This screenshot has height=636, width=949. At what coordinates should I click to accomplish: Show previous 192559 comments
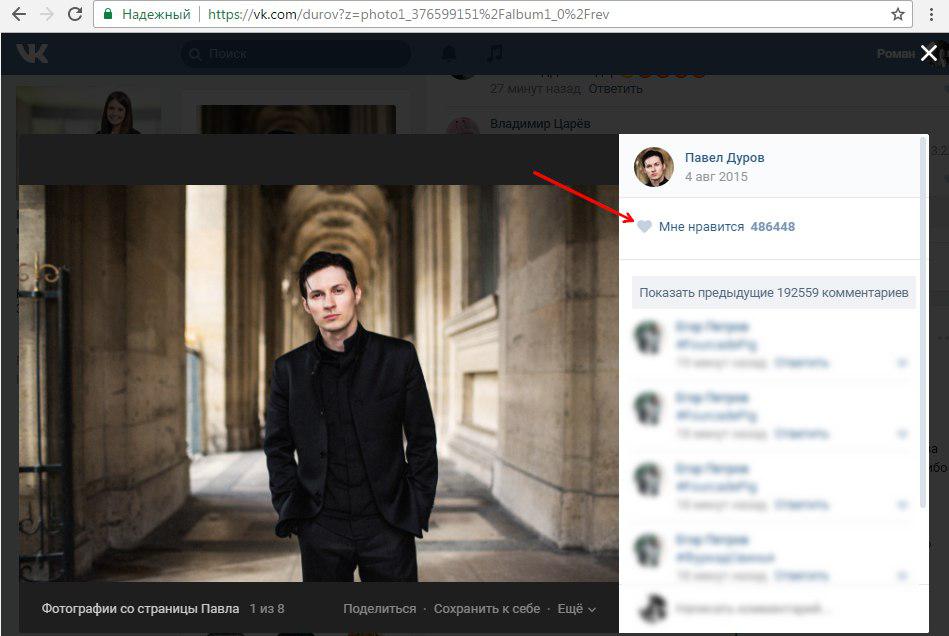pyautogui.click(x=773, y=293)
